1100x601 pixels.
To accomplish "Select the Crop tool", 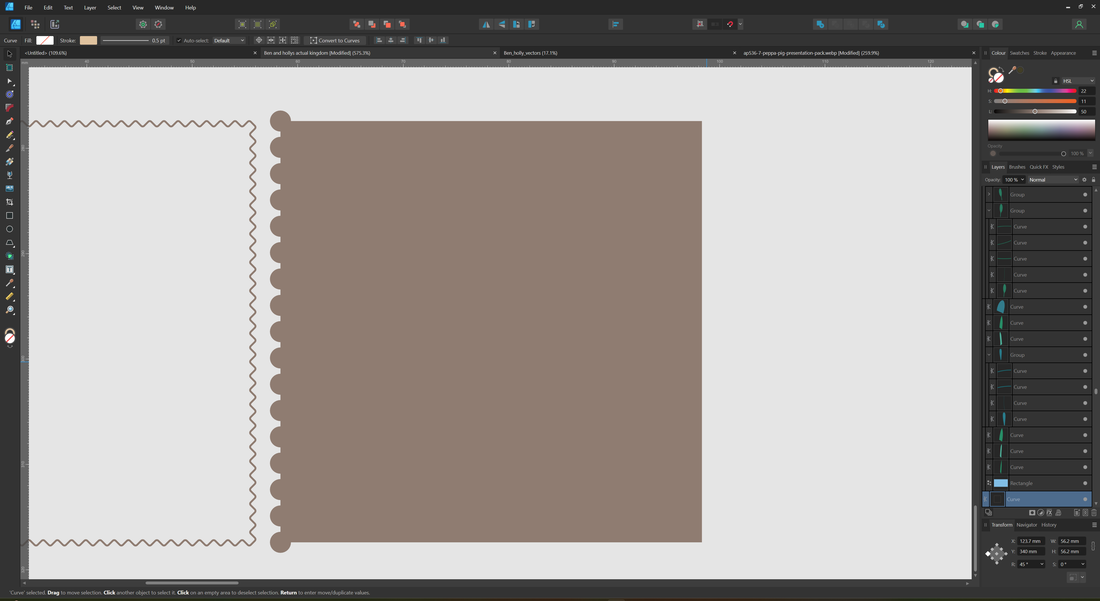I will [x=10, y=202].
